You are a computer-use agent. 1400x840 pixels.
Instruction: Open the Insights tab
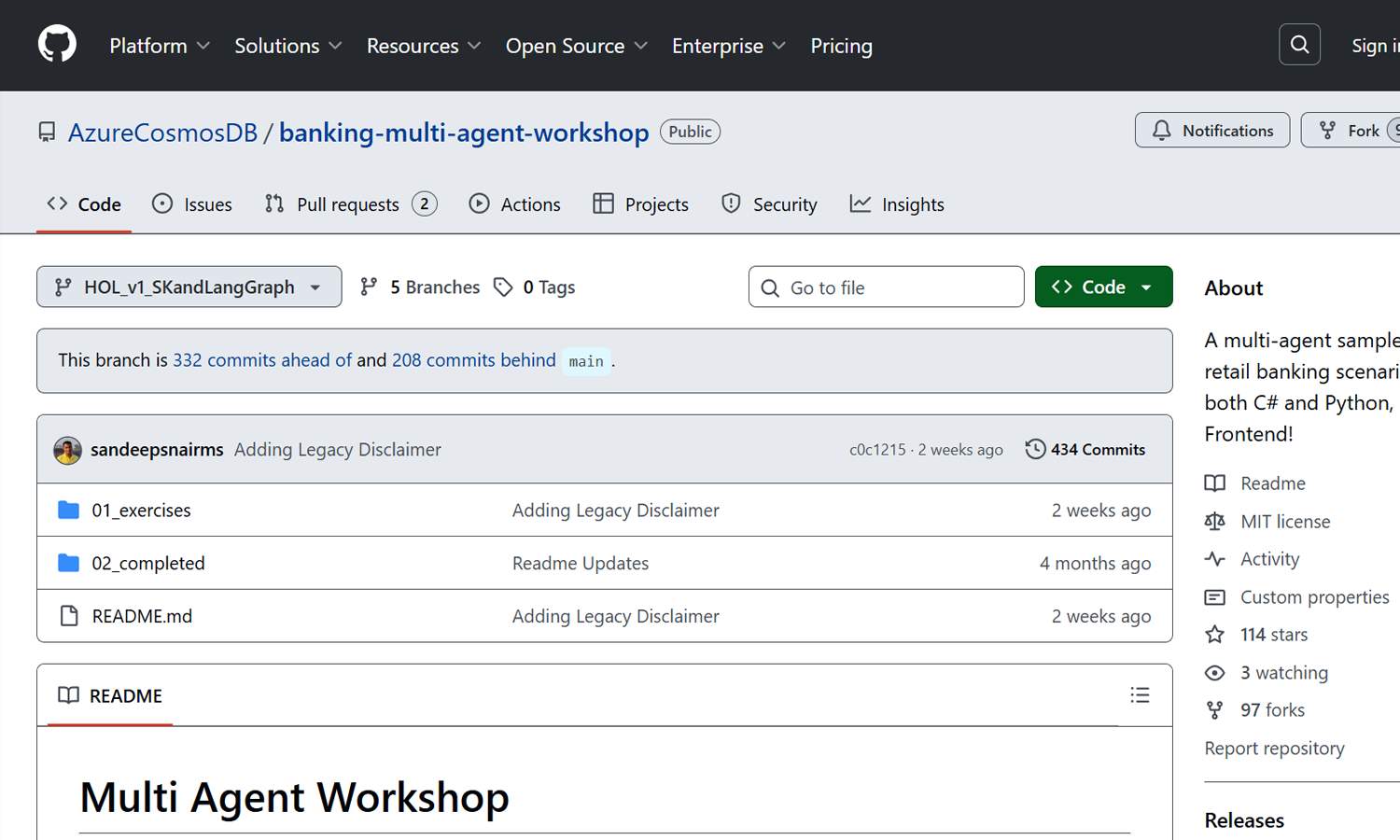pyautogui.click(x=897, y=204)
